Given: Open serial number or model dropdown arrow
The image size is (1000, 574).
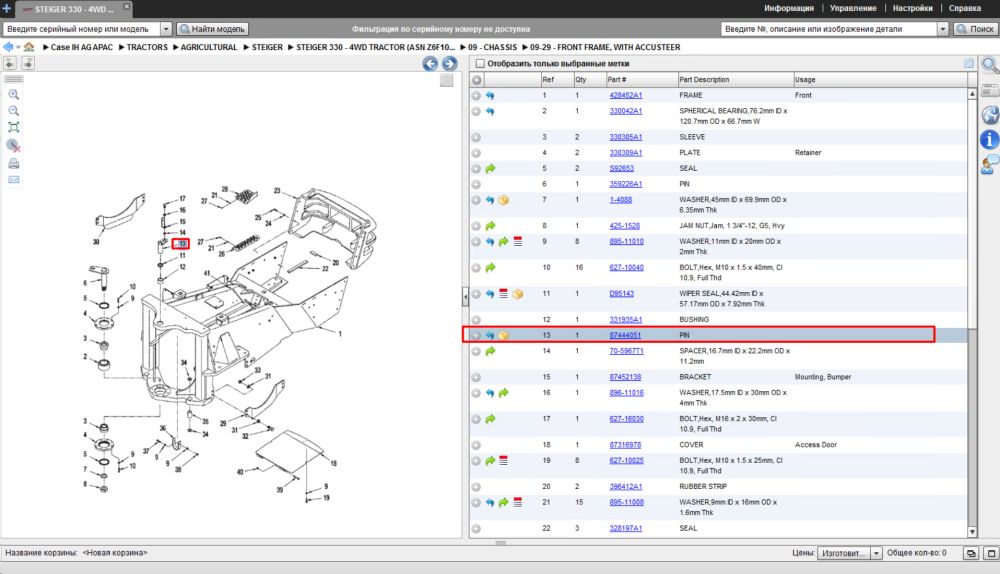Looking at the screenshot, I should (166, 29).
